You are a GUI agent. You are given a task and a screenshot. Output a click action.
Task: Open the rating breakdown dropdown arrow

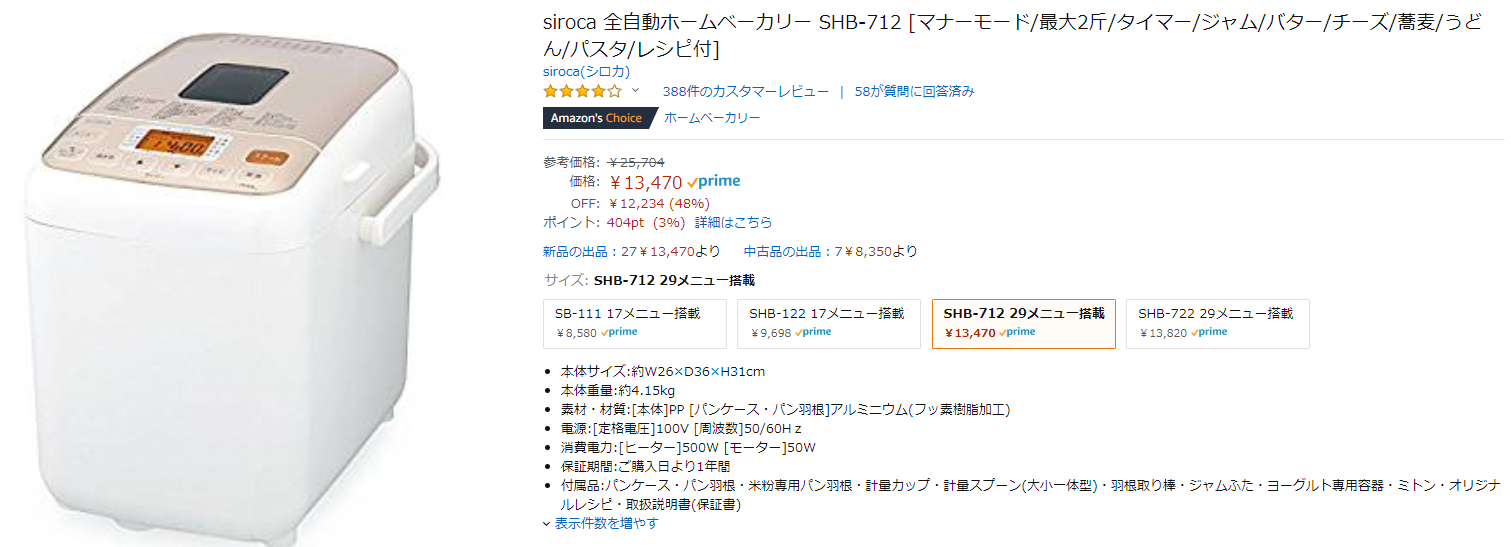click(635, 91)
